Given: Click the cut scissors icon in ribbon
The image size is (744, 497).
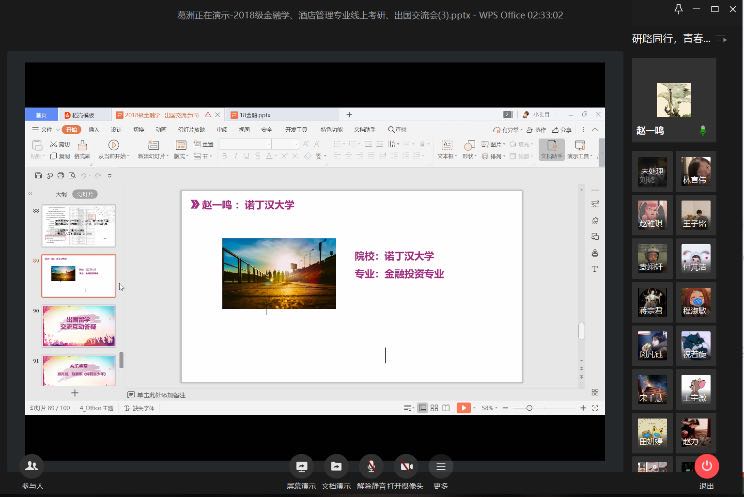Looking at the screenshot, I should [x=54, y=144].
